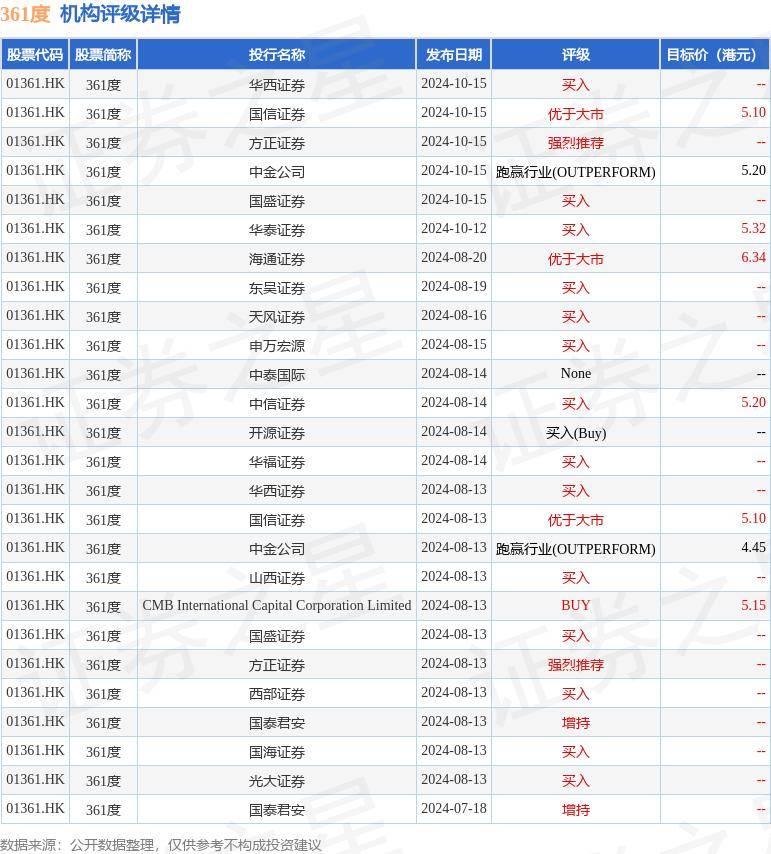Select the 天风证券 institution cell

277,316
